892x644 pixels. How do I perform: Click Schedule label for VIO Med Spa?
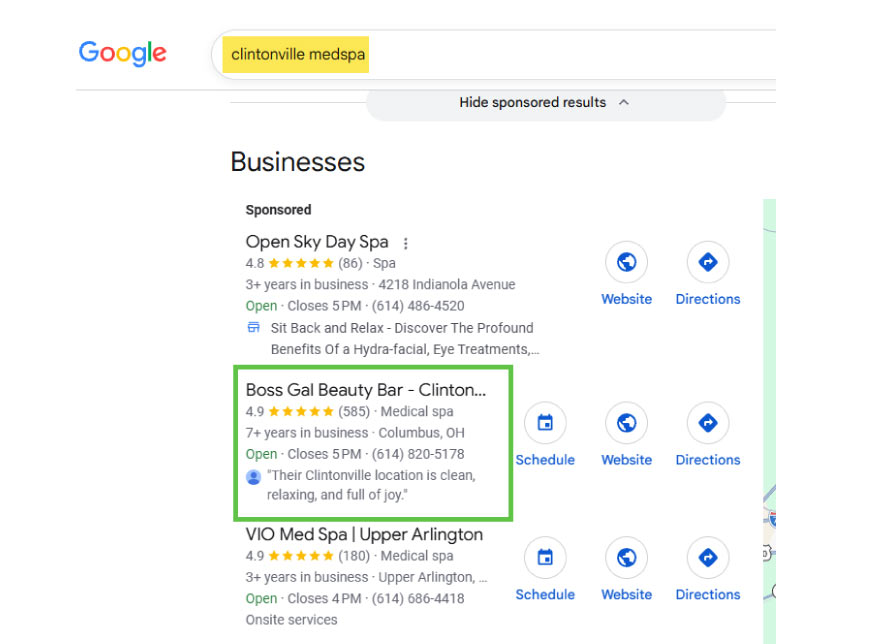(x=545, y=595)
